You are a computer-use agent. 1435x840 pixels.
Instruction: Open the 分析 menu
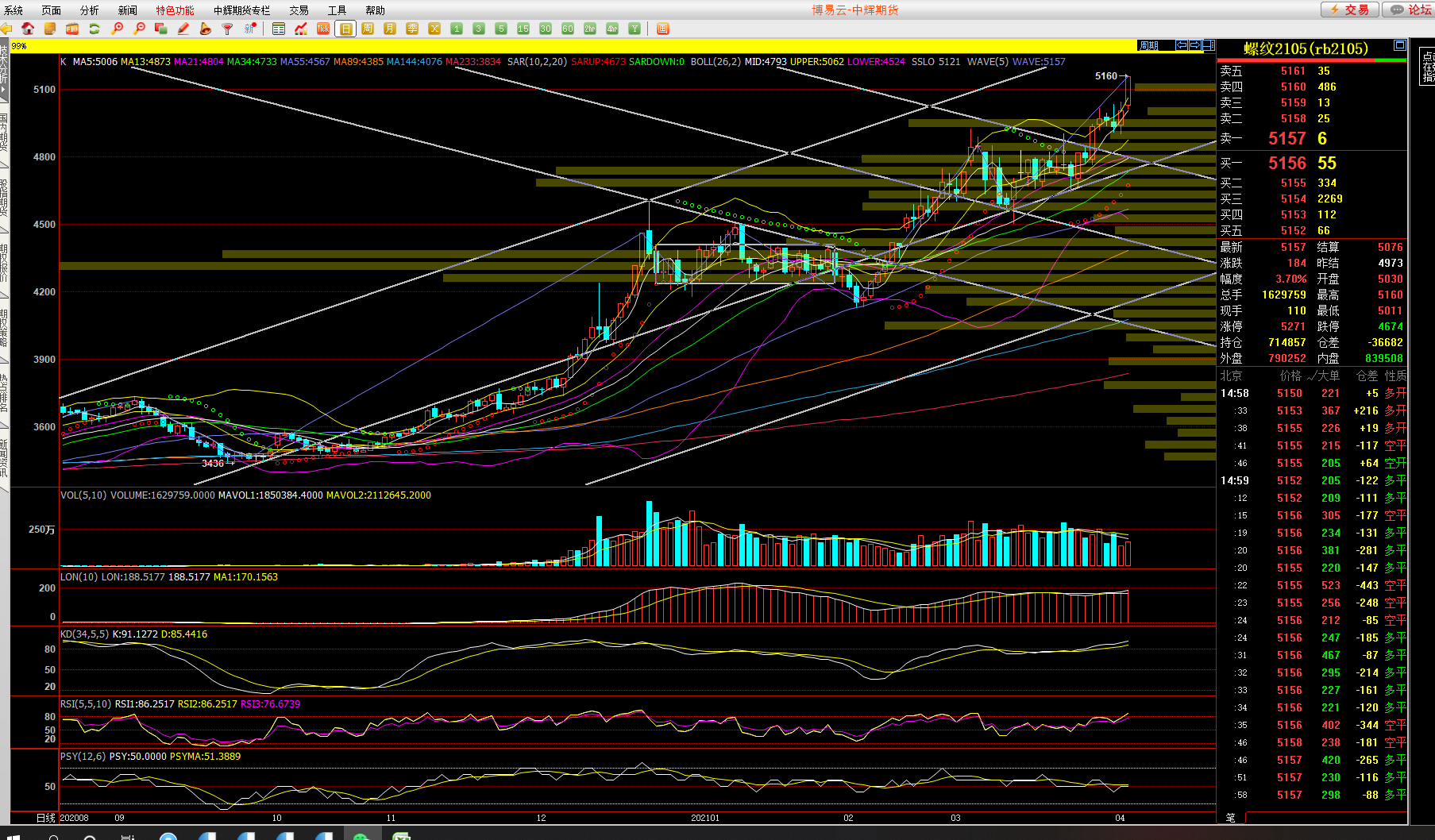tap(89, 10)
